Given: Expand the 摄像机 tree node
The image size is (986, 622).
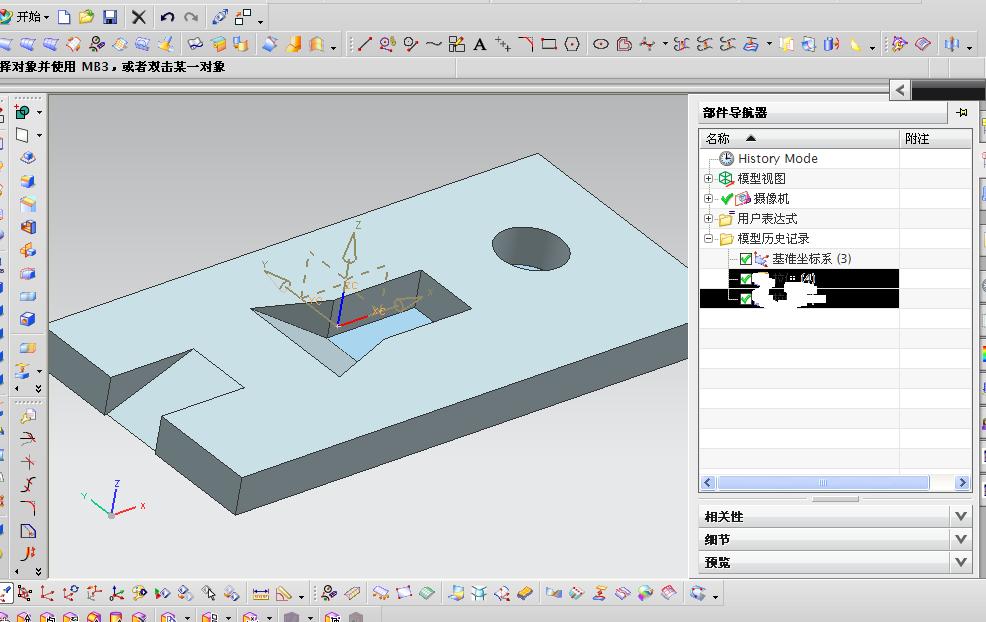Looking at the screenshot, I should [708, 199].
